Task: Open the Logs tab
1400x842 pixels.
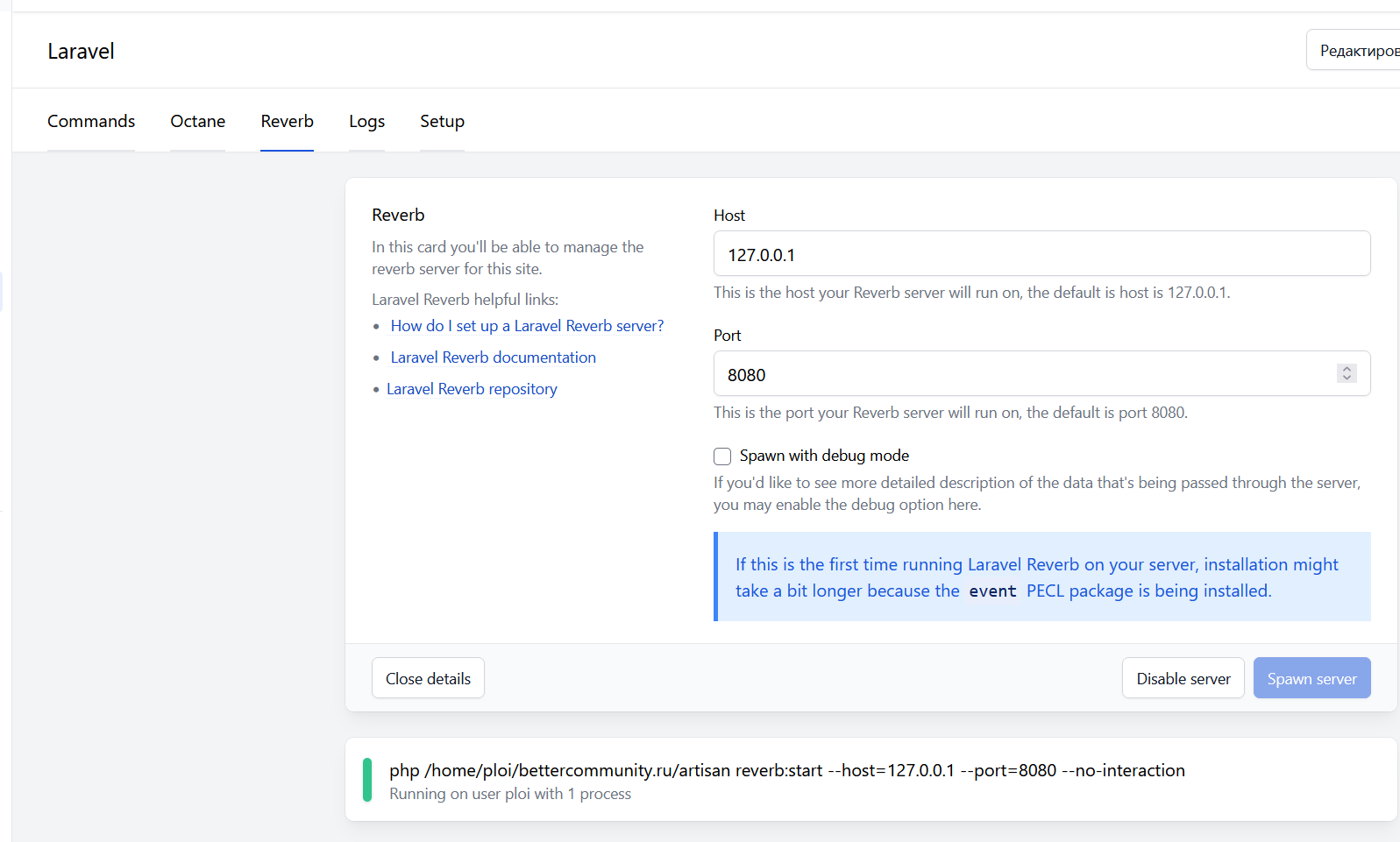Action: pos(366,121)
